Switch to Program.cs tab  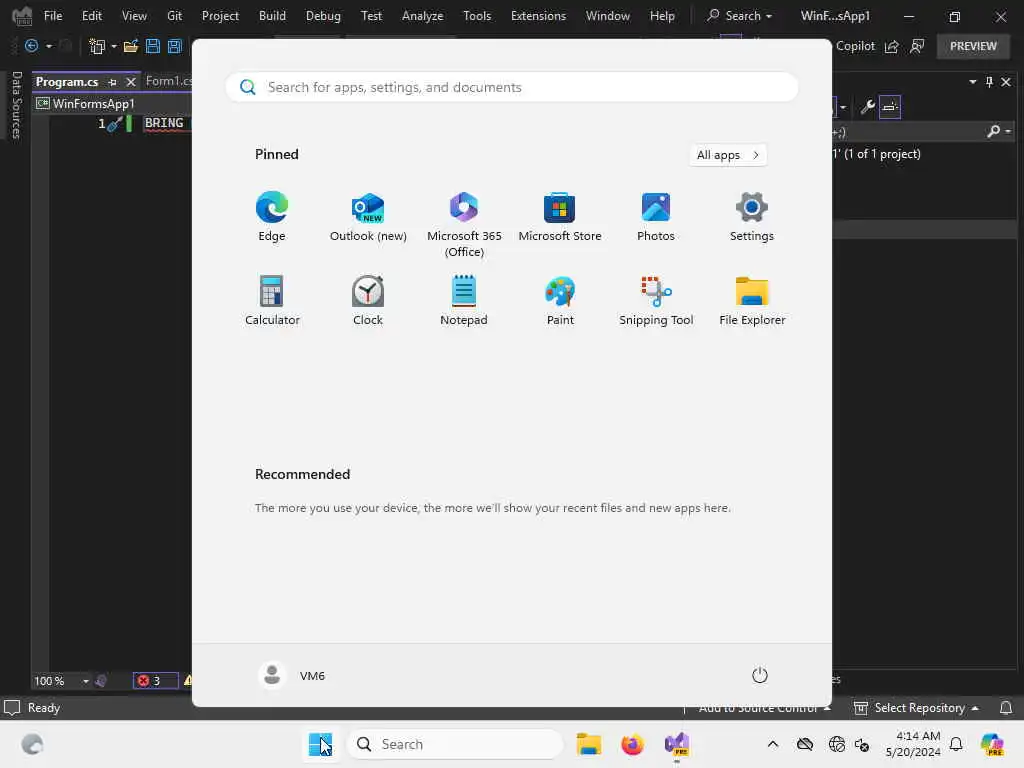[x=67, y=82]
